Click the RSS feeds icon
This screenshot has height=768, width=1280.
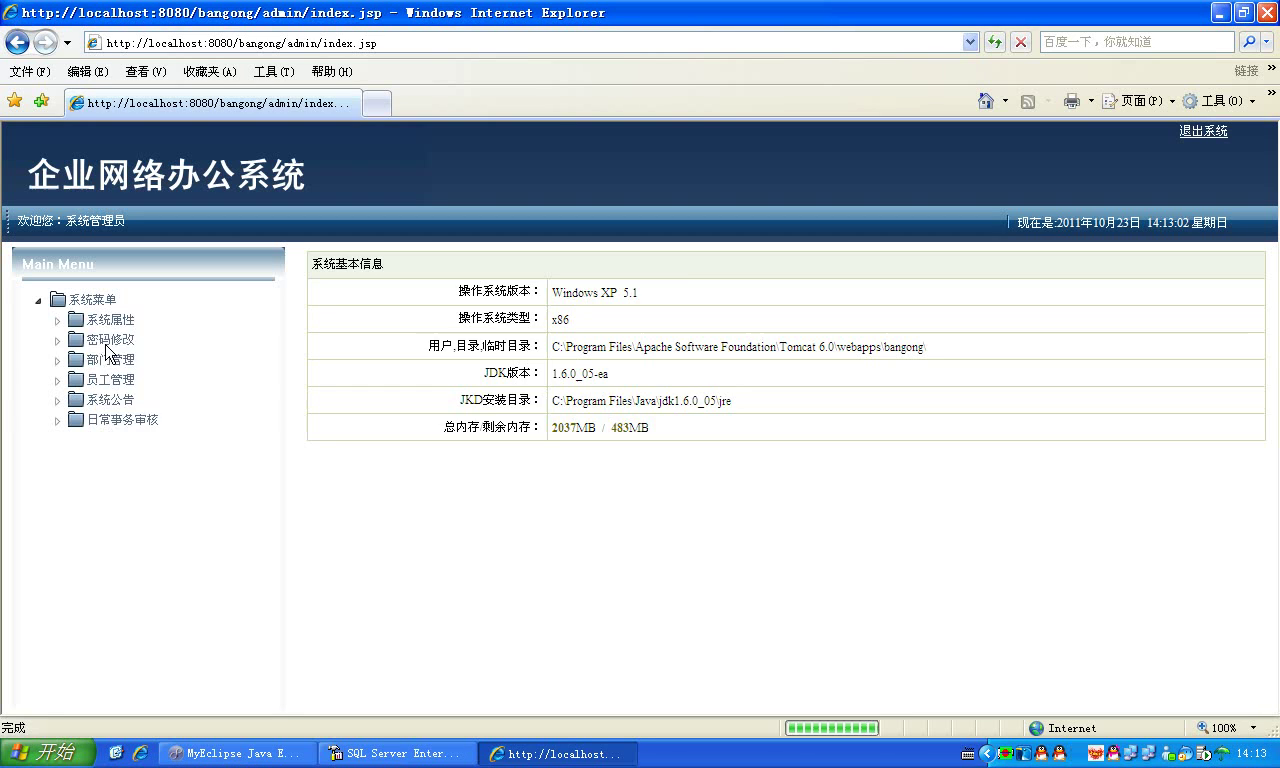pyautogui.click(x=1028, y=101)
